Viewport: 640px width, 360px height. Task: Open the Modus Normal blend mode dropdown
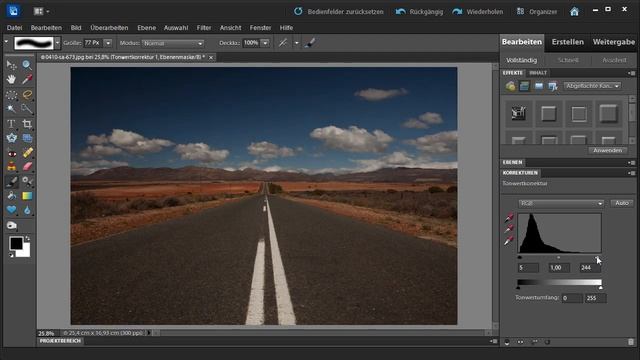pyautogui.click(x=173, y=43)
